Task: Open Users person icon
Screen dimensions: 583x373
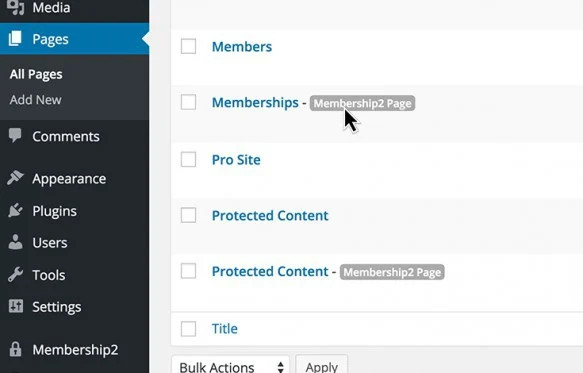Action: click(15, 242)
